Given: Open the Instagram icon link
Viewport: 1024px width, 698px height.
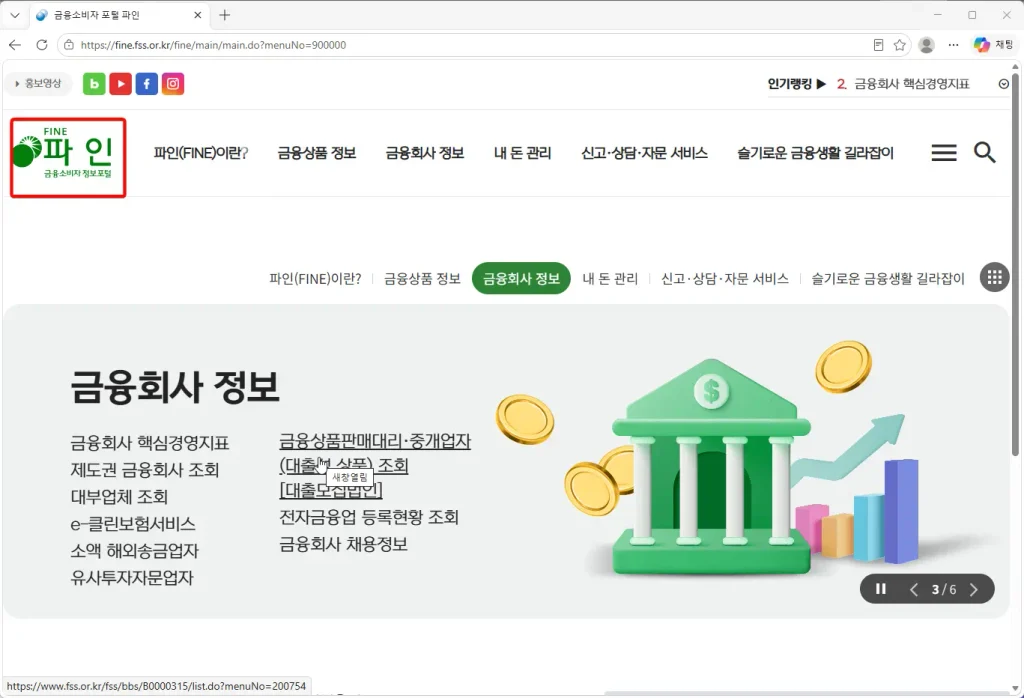Looking at the screenshot, I should point(172,84).
